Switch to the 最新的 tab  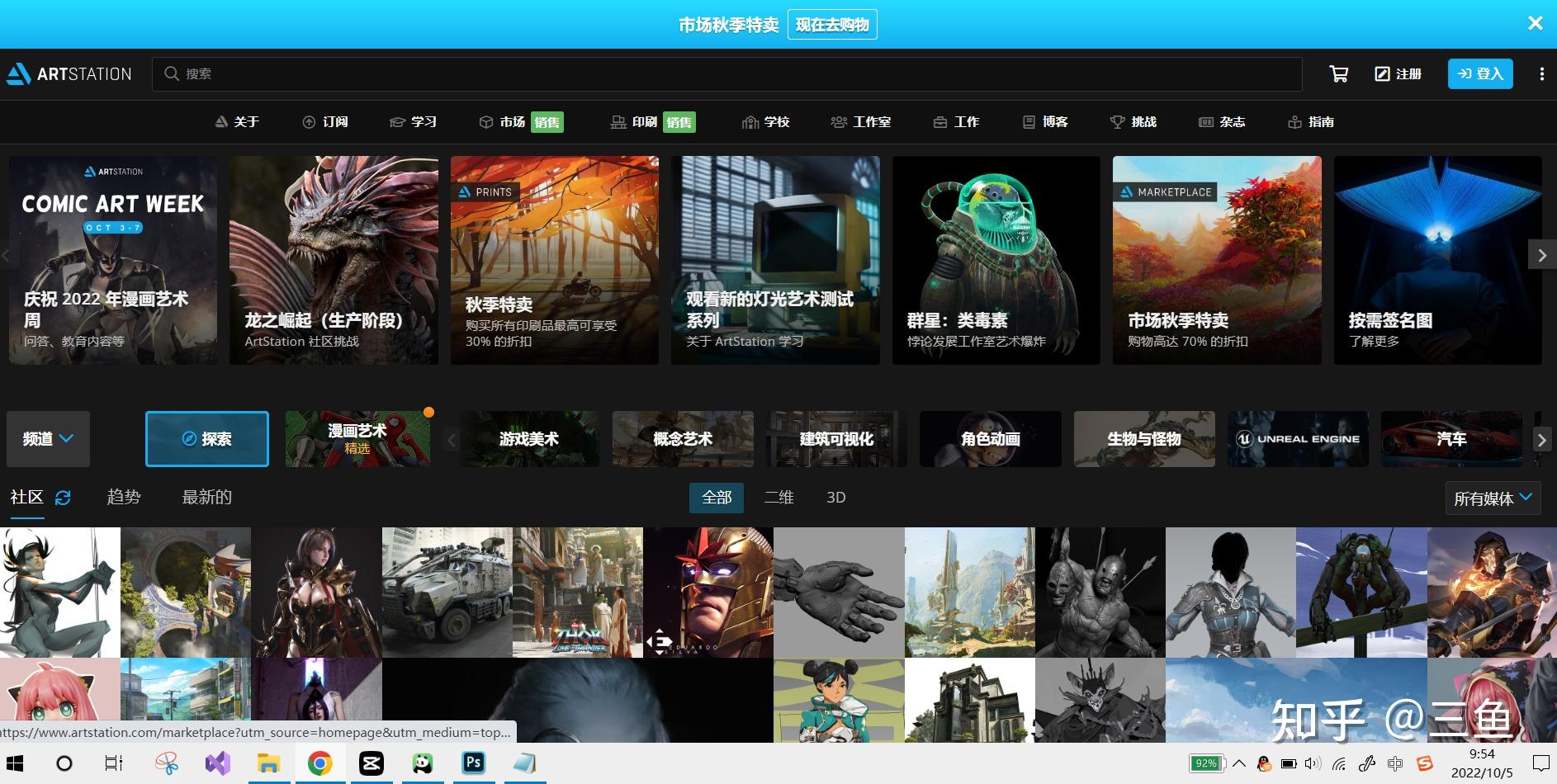click(x=206, y=498)
